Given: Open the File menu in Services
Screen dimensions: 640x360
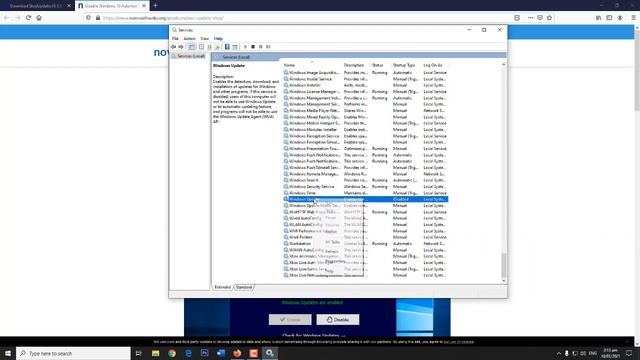Looking at the screenshot, I should pos(175,38).
